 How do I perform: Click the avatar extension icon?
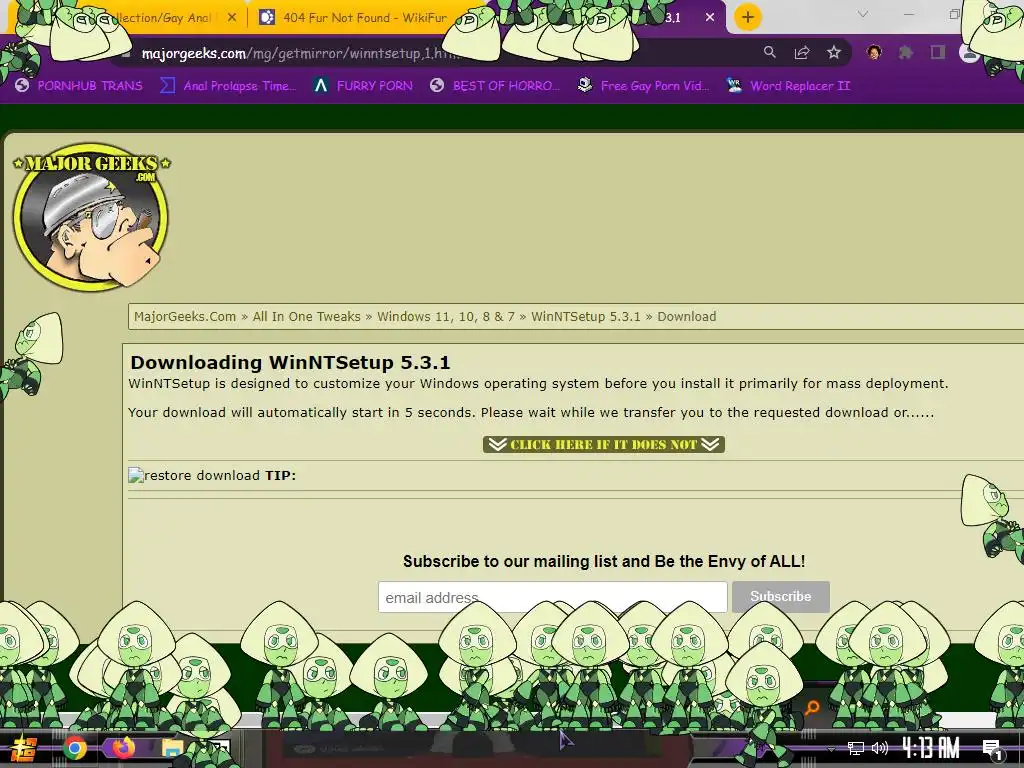(x=874, y=52)
